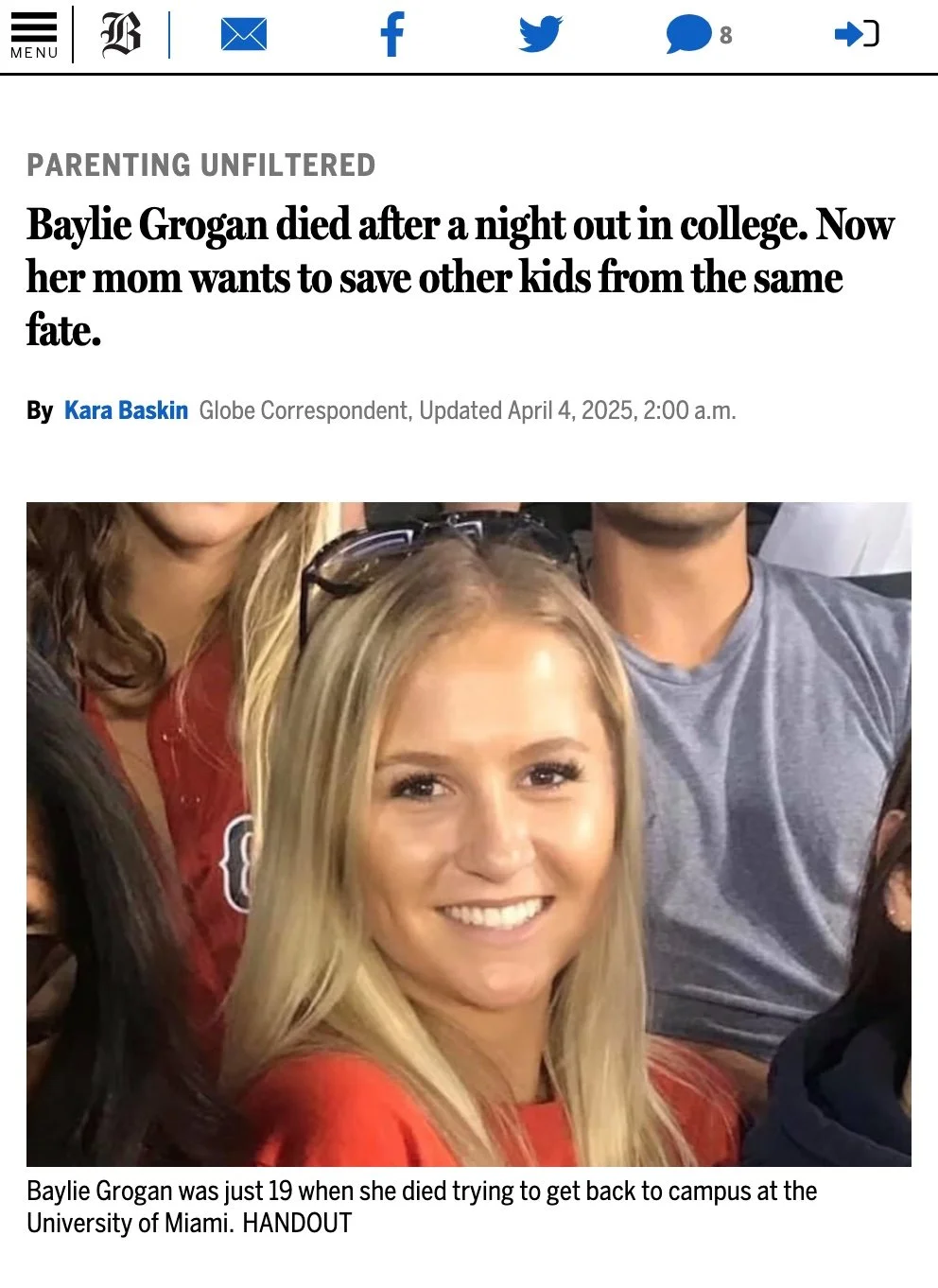The width and height of the screenshot is (938, 1288).
Task: Click the Globe Correspondent byline text
Action: 303,410
